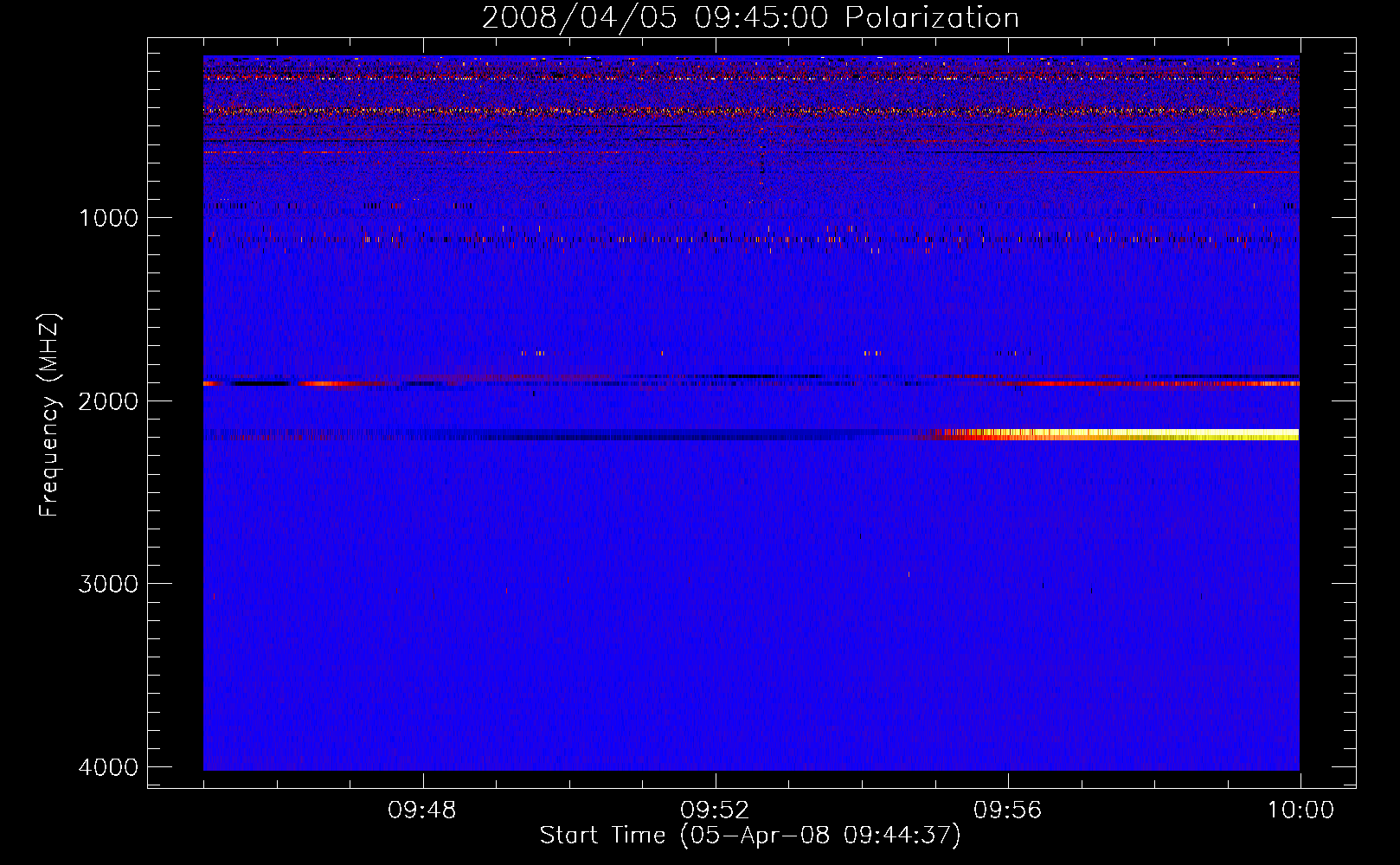The image size is (1400, 865).
Task: Click the 09:48 time tick label
Action: pyautogui.click(x=422, y=811)
